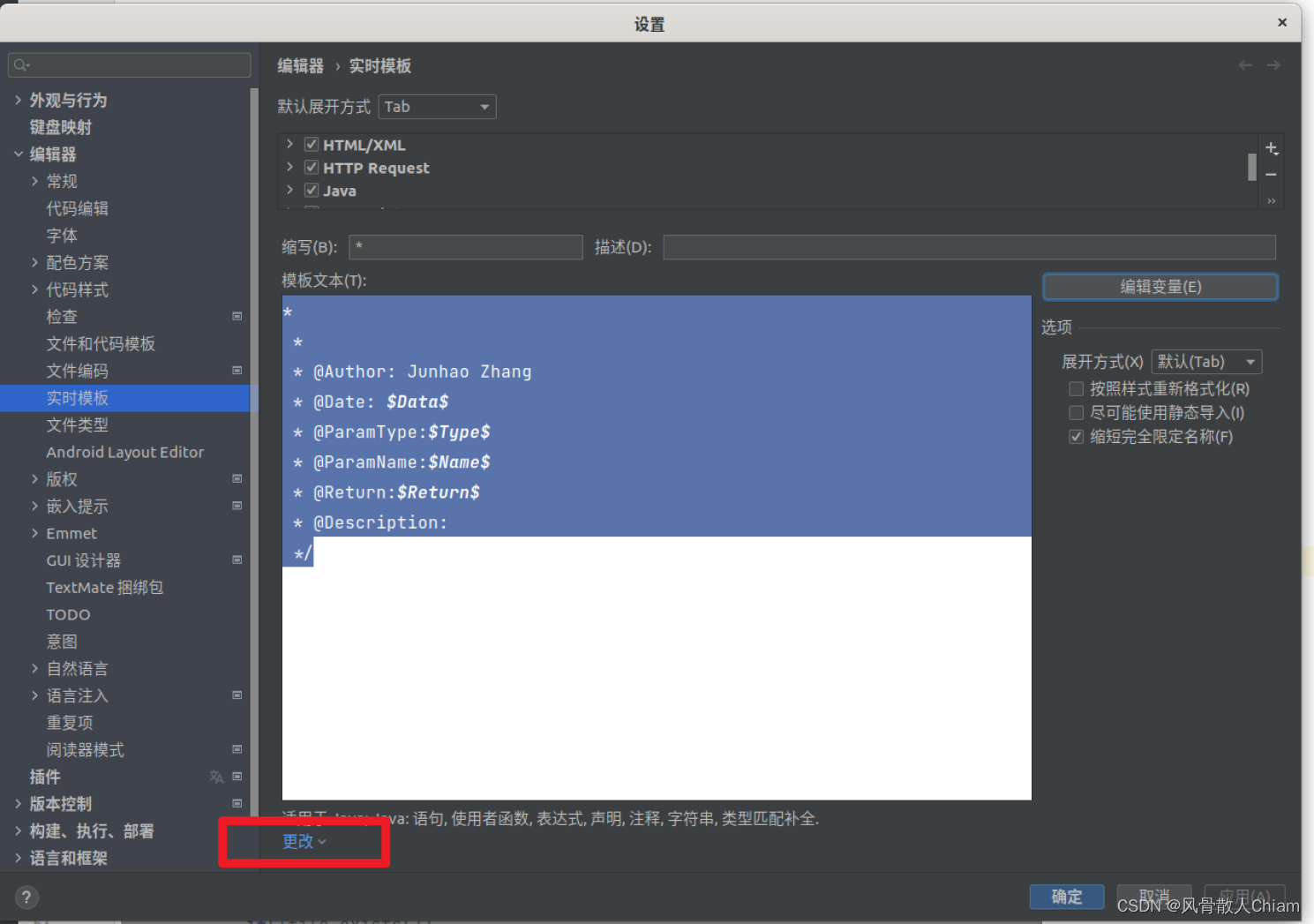Screen dimensions: 1314x924
Task: Toggle the Java template group checkbox
Action: coord(312,190)
